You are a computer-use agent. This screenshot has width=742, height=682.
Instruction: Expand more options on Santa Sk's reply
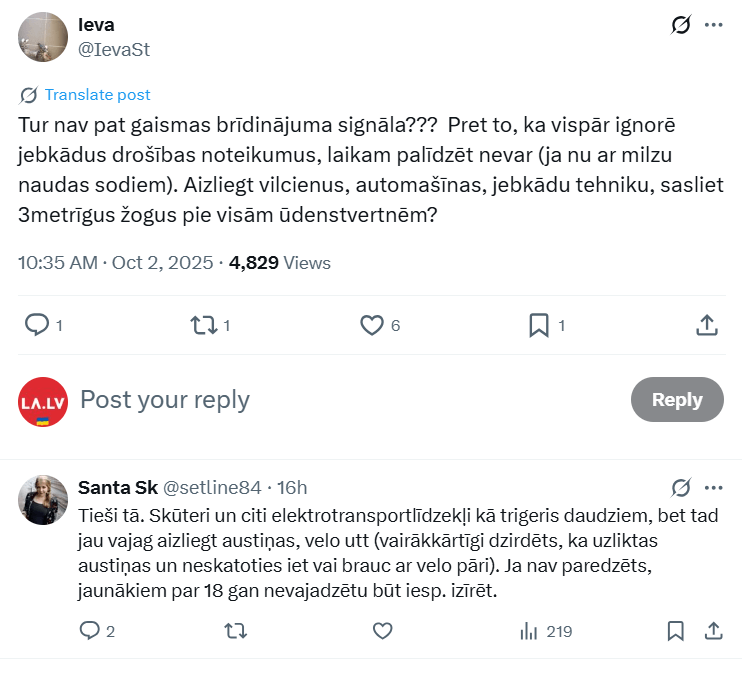pyautogui.click(x=713, y=488)
